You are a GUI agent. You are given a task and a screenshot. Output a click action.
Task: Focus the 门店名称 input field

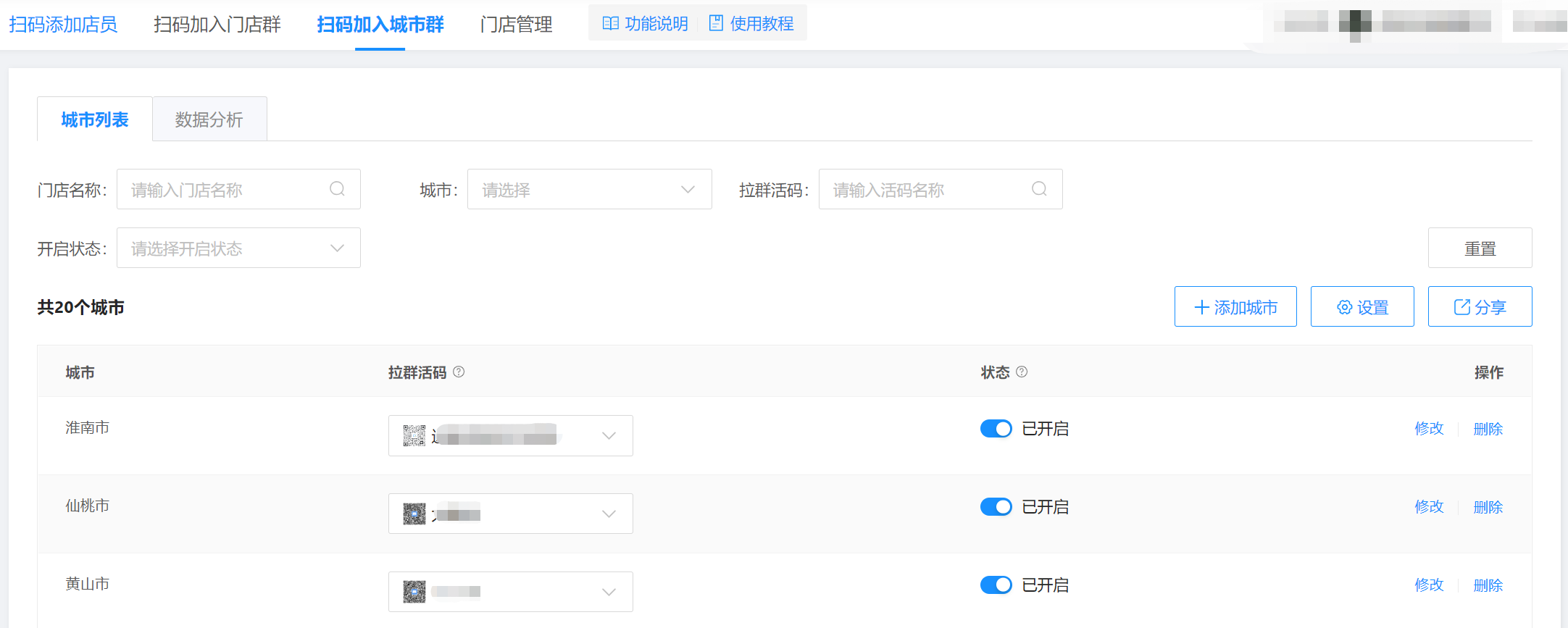[225, 190]
